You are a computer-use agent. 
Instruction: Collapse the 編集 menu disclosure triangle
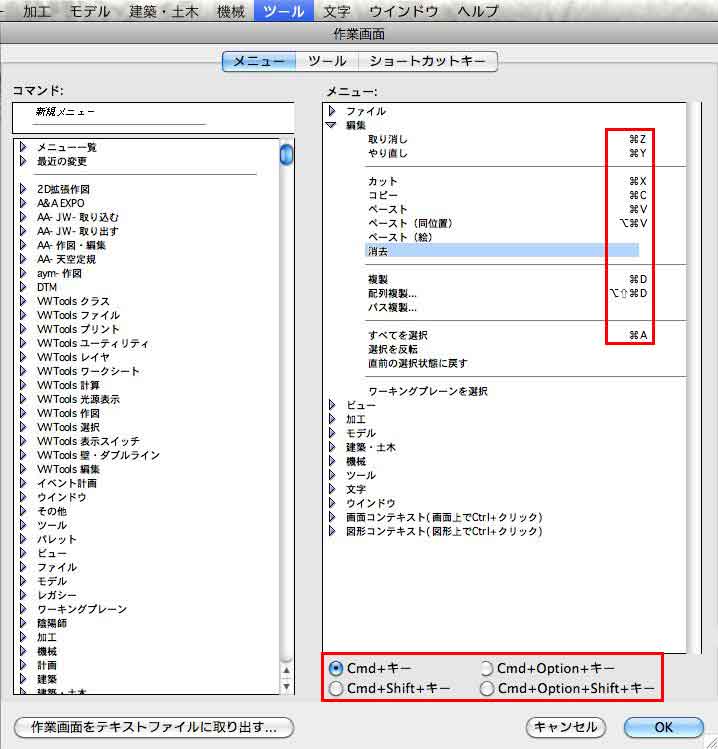click(x=332, y=125)
